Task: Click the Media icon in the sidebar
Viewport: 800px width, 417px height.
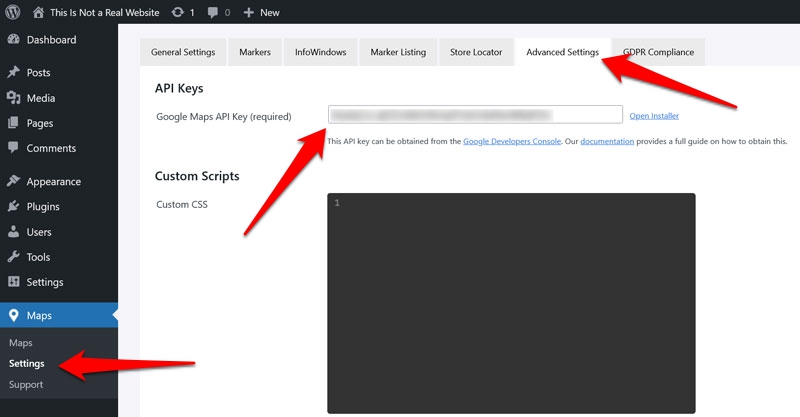Action: point(14,97)
